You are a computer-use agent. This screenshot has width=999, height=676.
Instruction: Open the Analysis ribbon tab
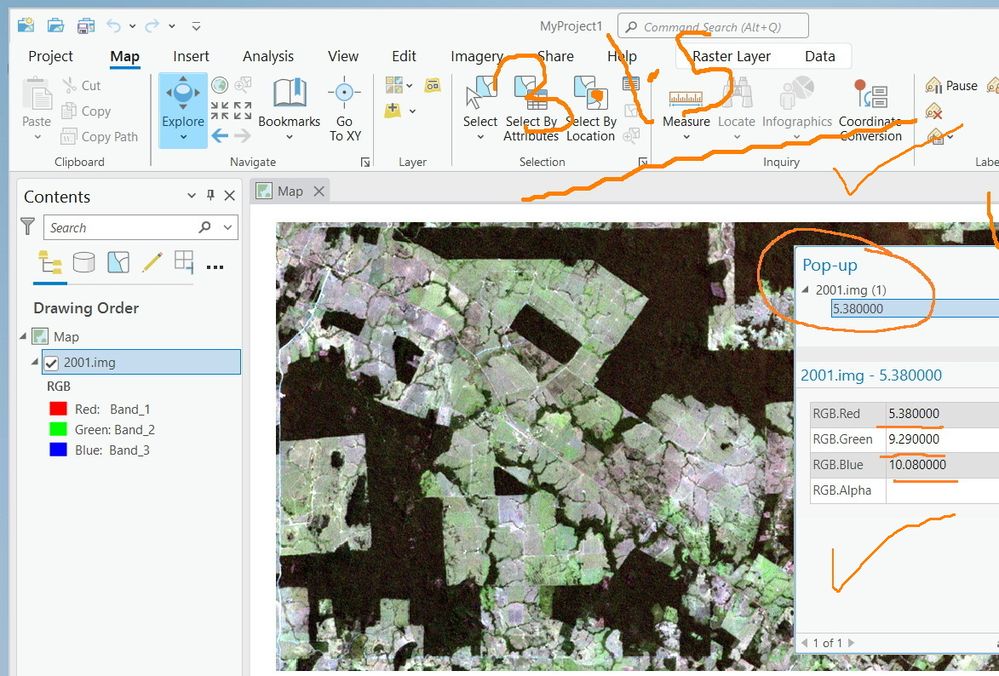point(268,56)
